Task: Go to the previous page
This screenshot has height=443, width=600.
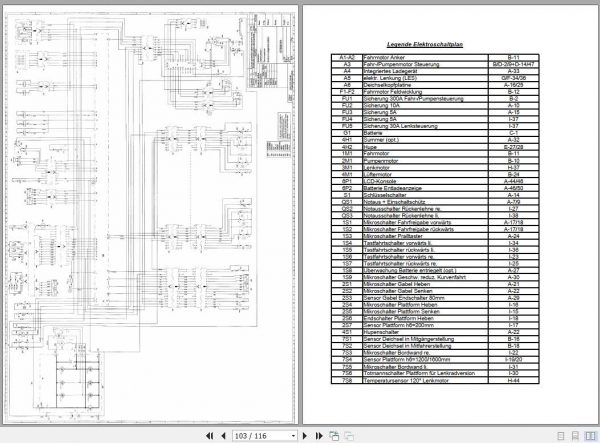Action: click(x=223, y=436)
